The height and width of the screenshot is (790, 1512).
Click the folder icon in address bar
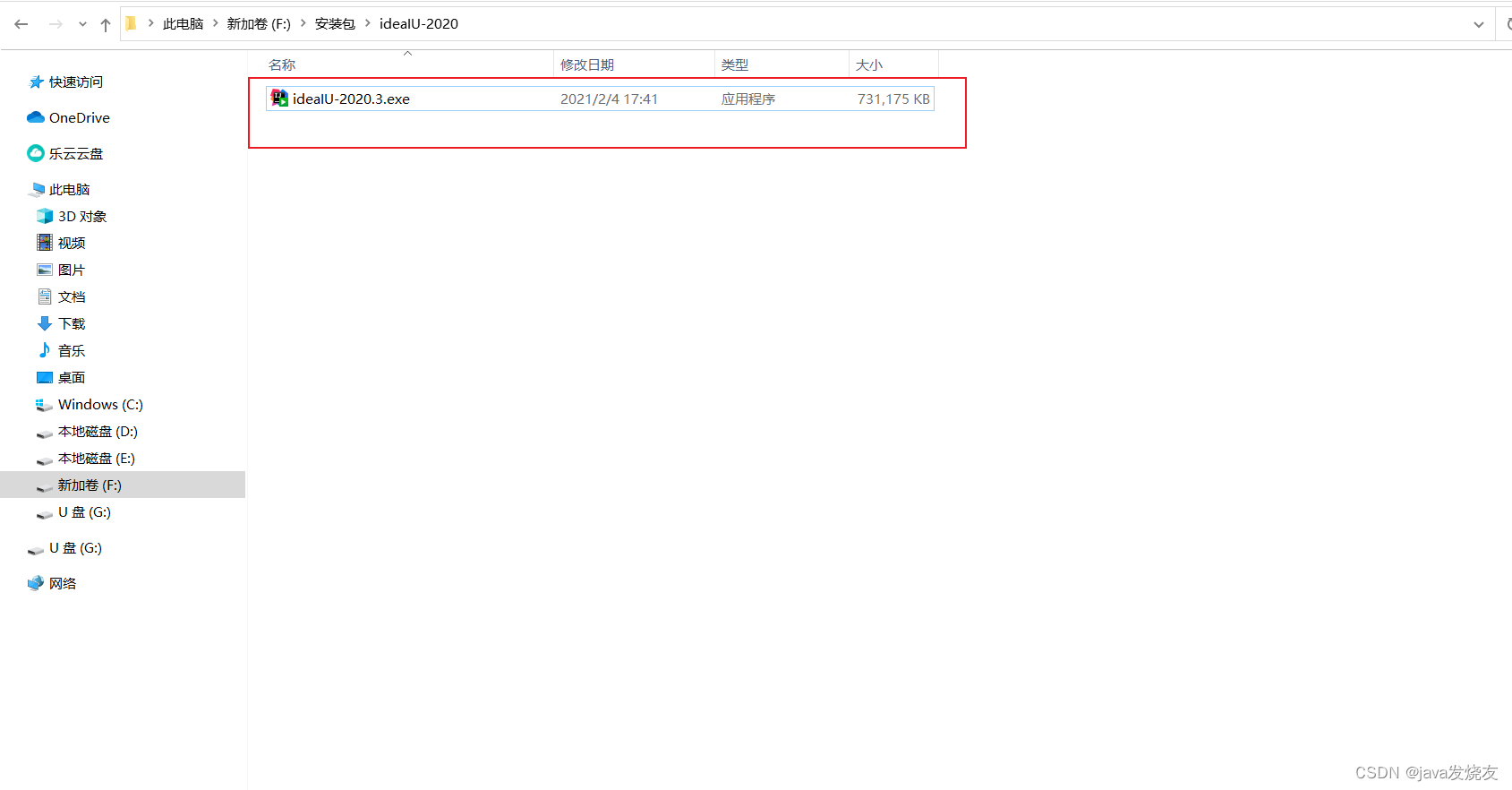tap(131, 23)
